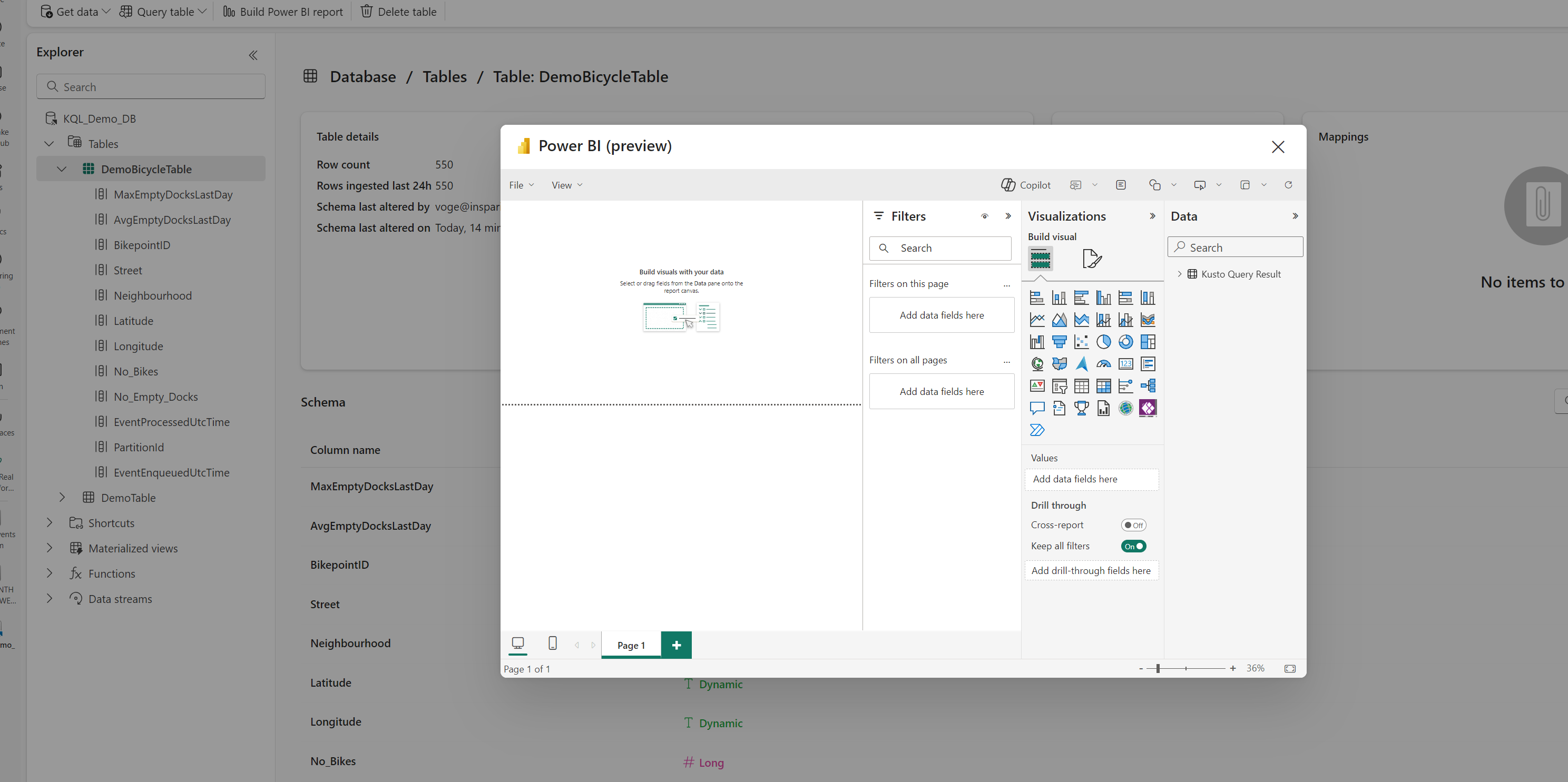Click the refresh visuals icon

click(1288, 185)
